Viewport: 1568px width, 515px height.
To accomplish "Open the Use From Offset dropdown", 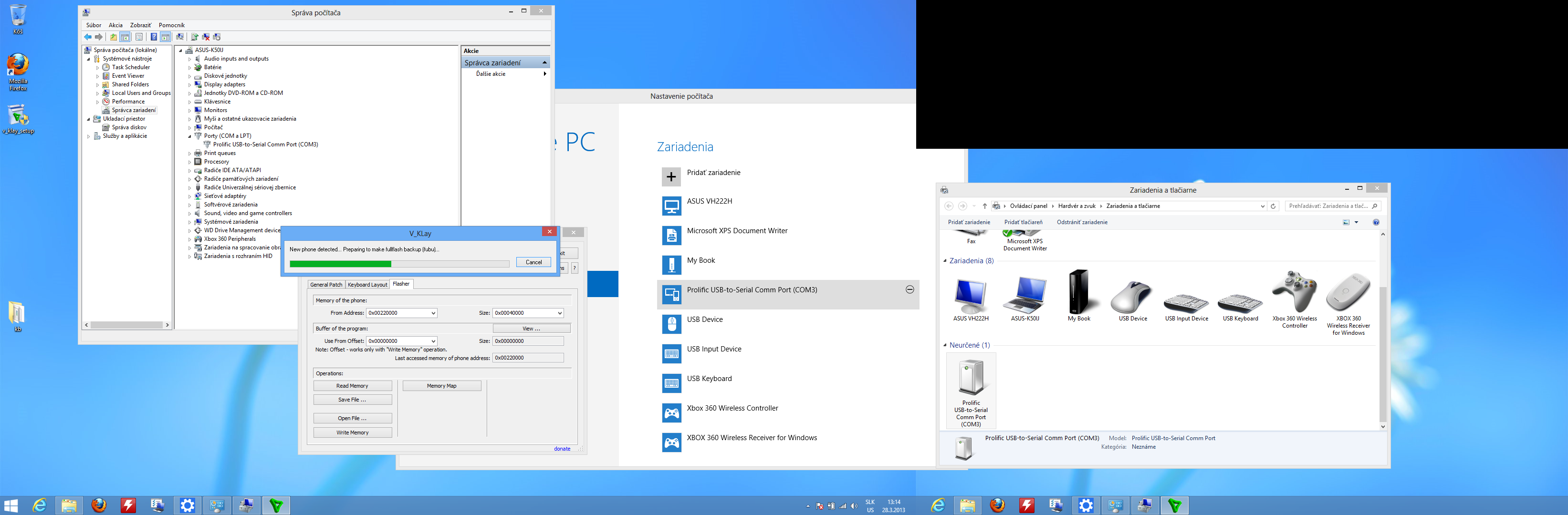I will pyautogui.click(x=433, y=341).
